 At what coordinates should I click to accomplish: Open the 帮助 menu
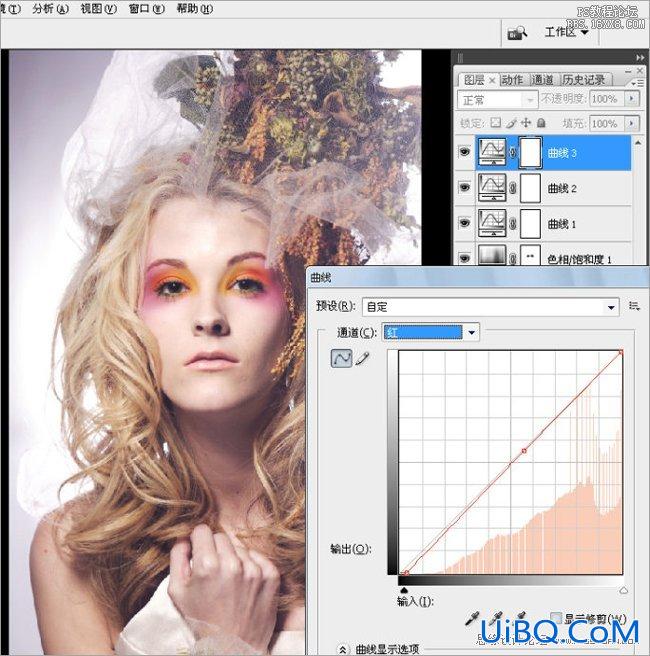(194, 9)
